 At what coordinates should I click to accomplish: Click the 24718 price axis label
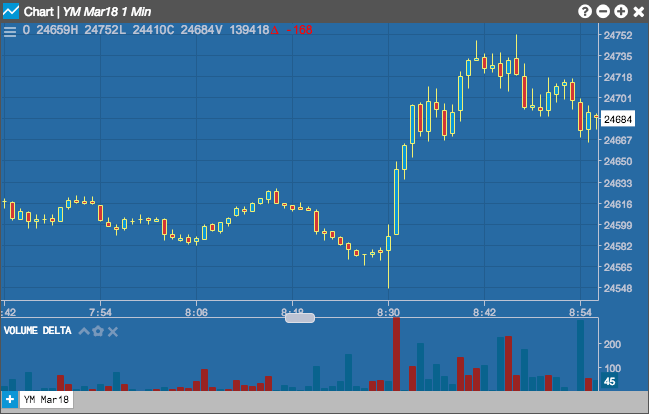618,77
